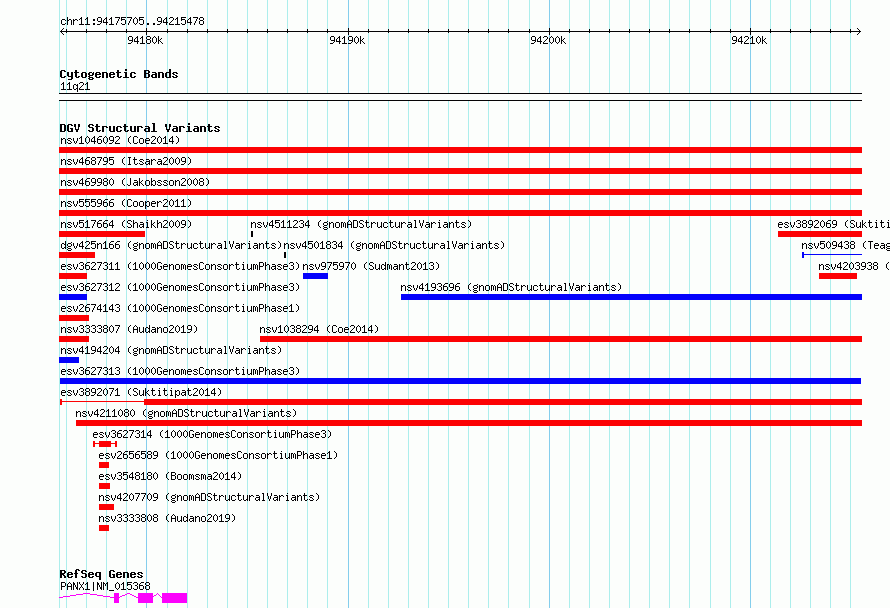Click the blue nsv975970 variant bar
Viewport: 890px width, 608px height.
315,276
